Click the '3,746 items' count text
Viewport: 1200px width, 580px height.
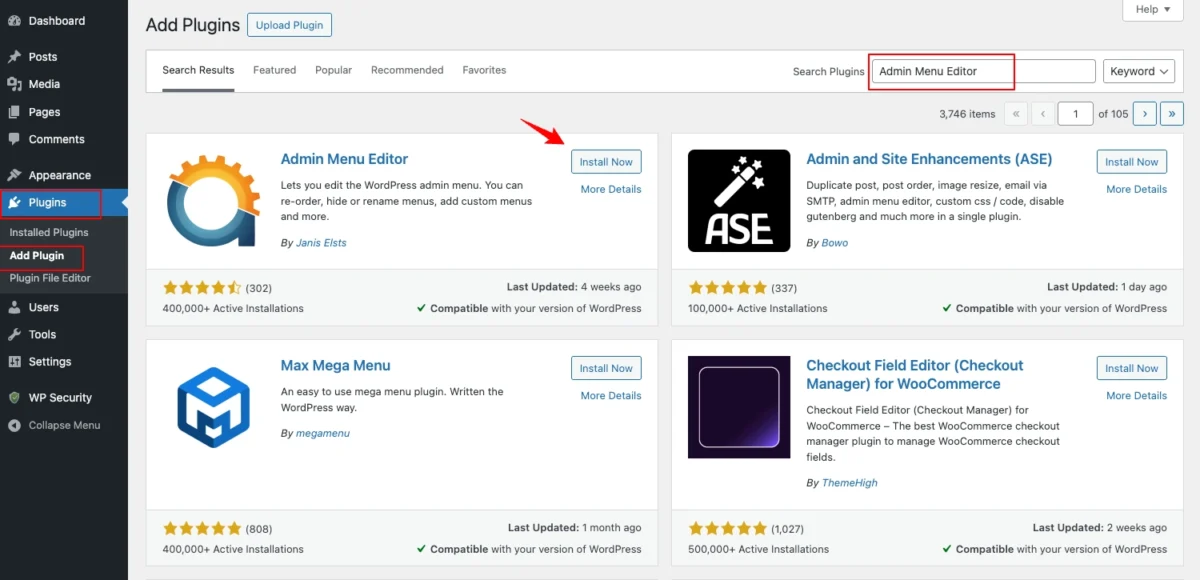click(967, 114)
